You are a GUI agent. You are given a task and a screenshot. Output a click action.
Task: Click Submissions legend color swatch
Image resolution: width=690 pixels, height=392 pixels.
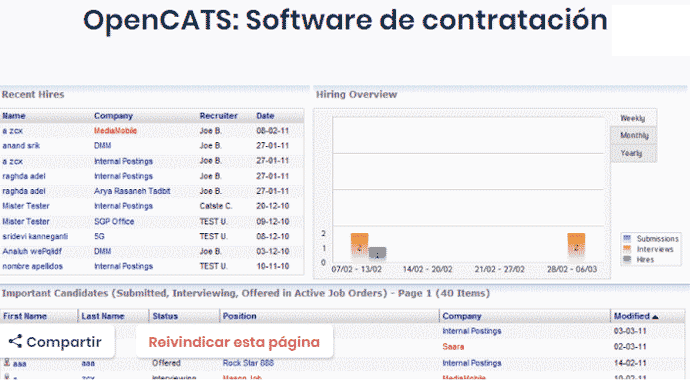coord(627,239)
